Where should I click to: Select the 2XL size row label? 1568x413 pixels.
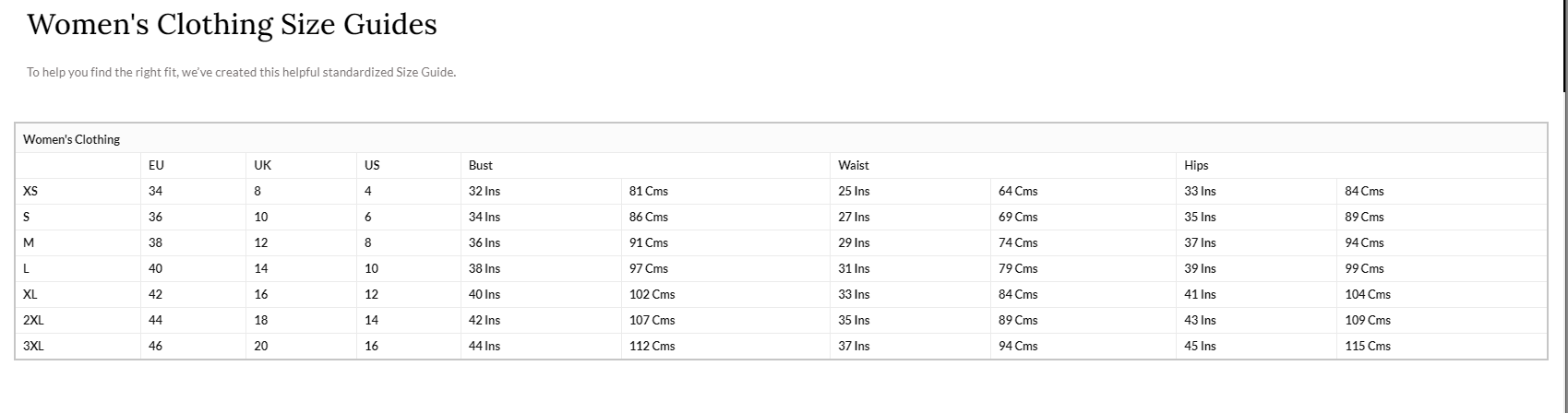click(33, 320)
